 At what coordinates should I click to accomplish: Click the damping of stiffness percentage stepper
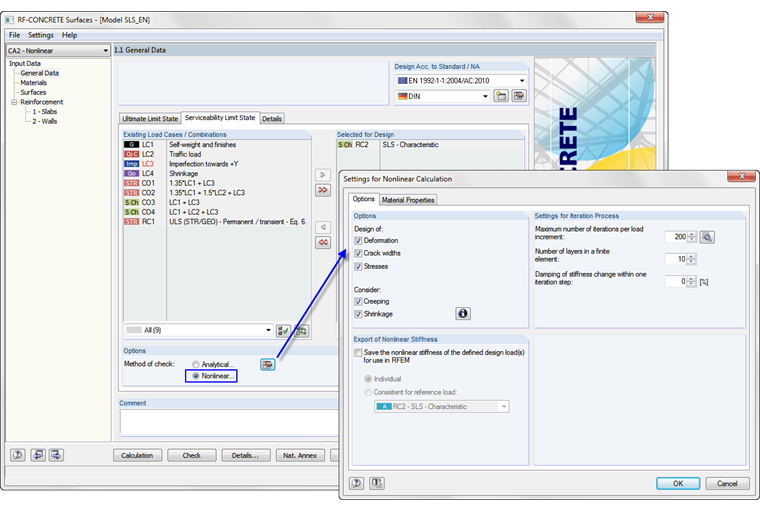click(x=692, y=281)
